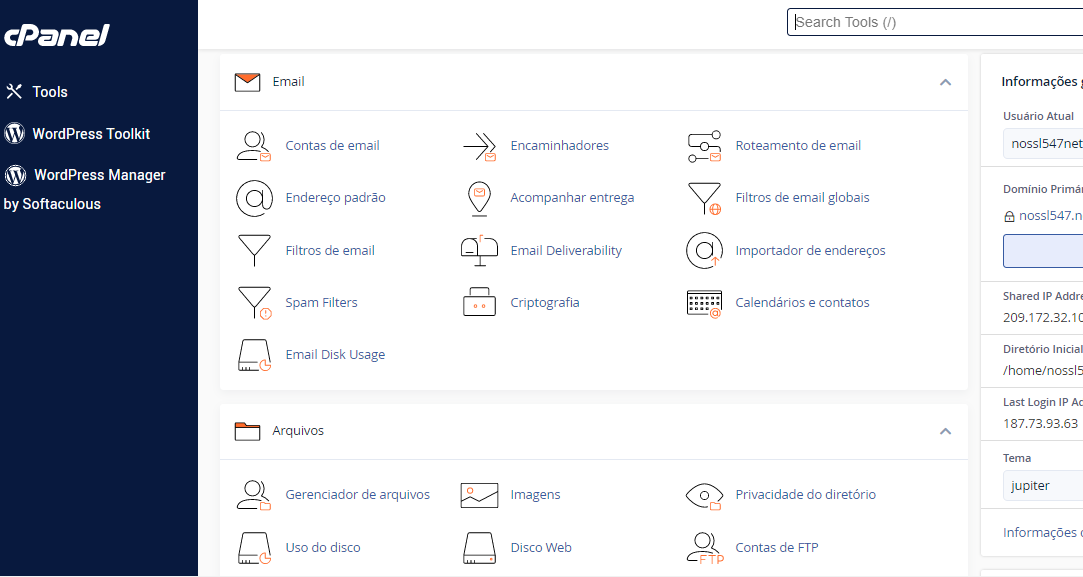
Task: Open Tools in the sidebar
Action: coord(50,92)
